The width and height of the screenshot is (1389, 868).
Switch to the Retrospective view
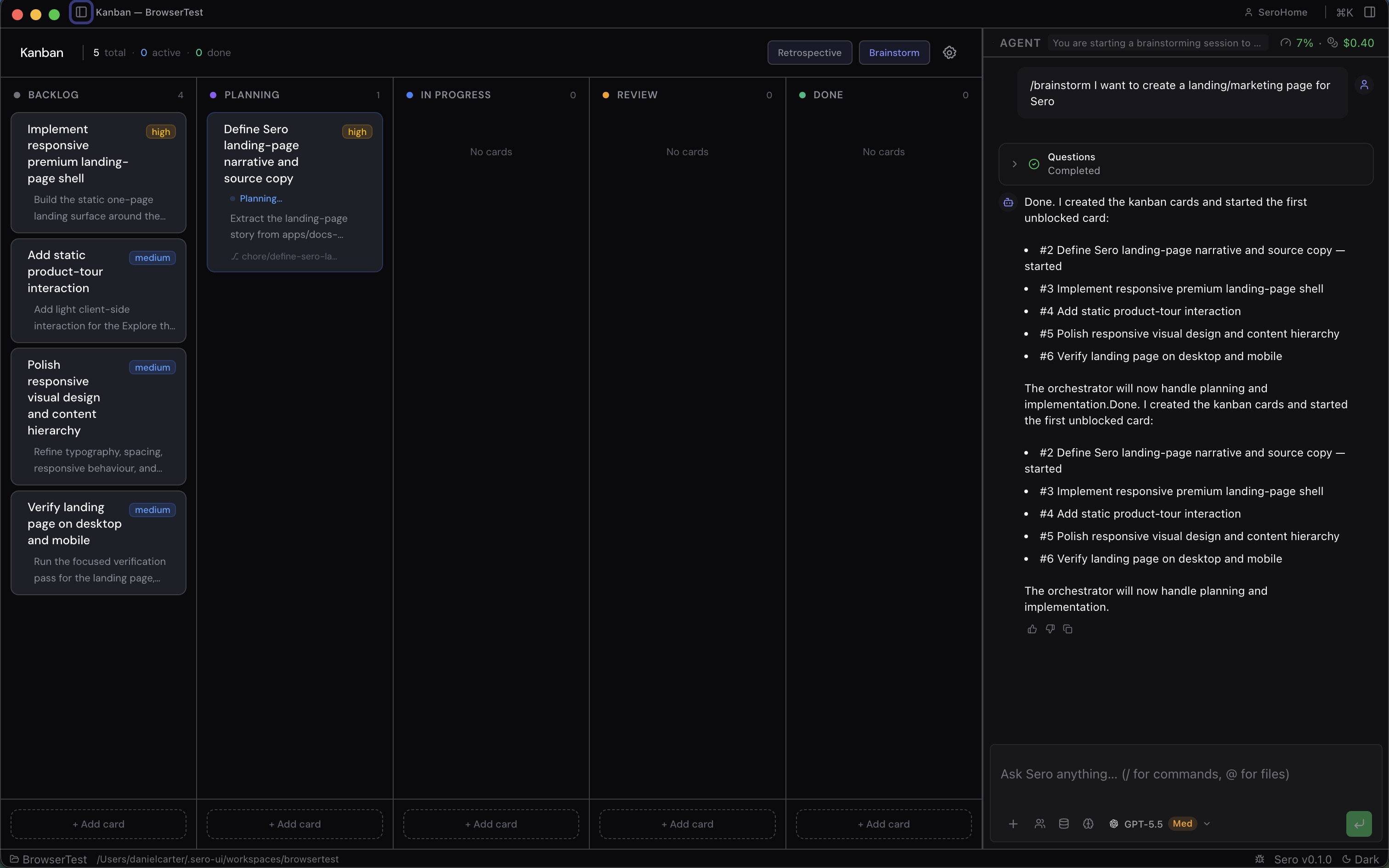pyautogui.click(x=809, y=52)
